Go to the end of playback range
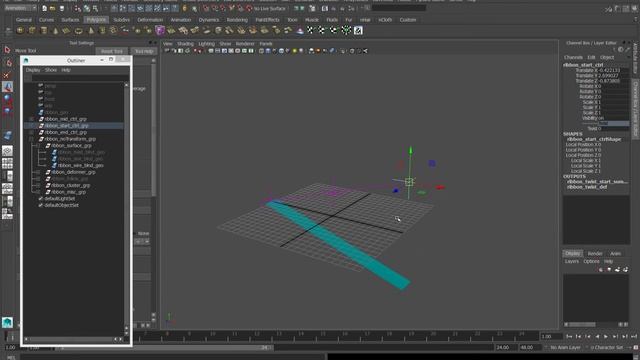The image size is (640, 360). 634,336
